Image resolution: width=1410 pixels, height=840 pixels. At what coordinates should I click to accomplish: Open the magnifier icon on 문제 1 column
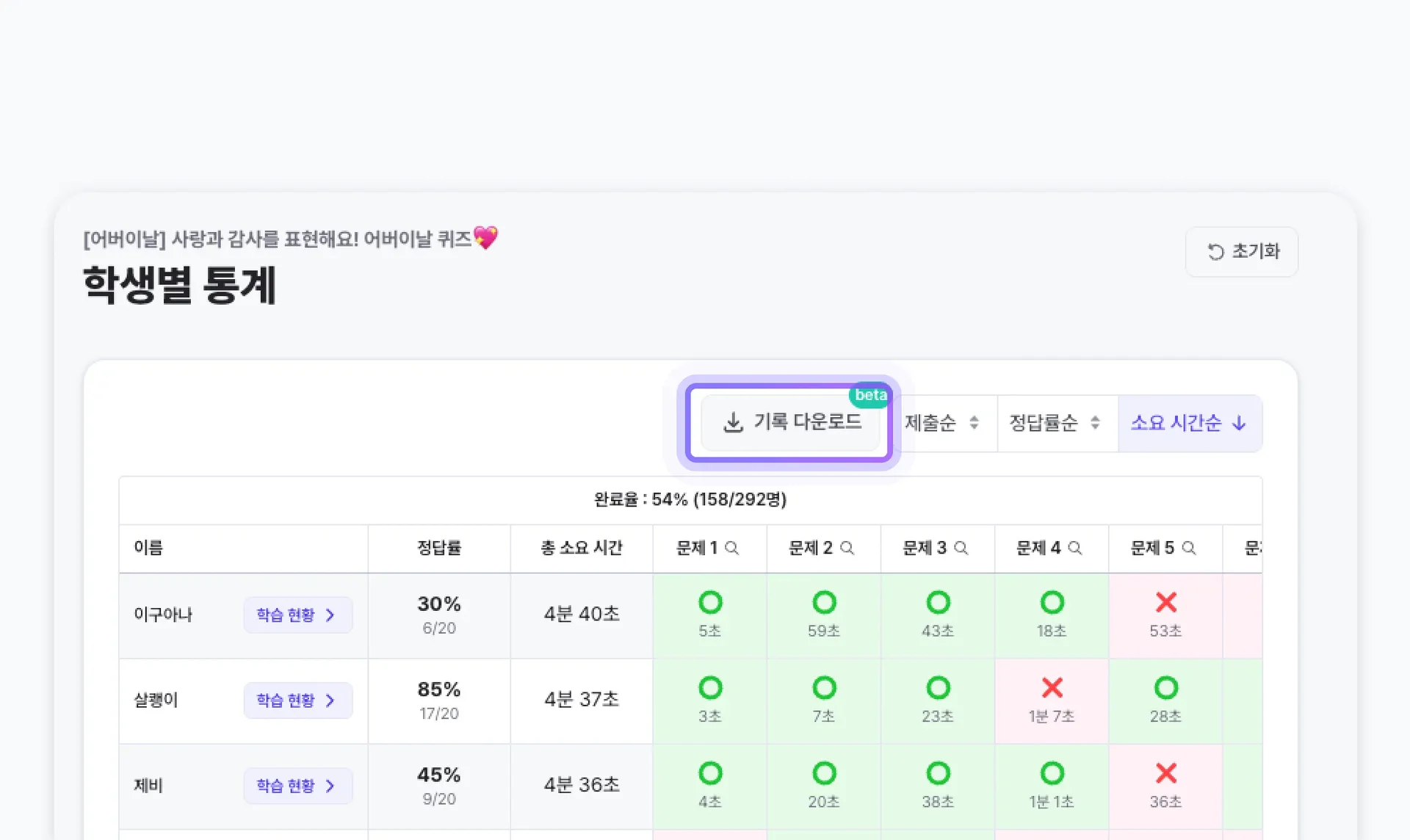click(x=731, y=548)
